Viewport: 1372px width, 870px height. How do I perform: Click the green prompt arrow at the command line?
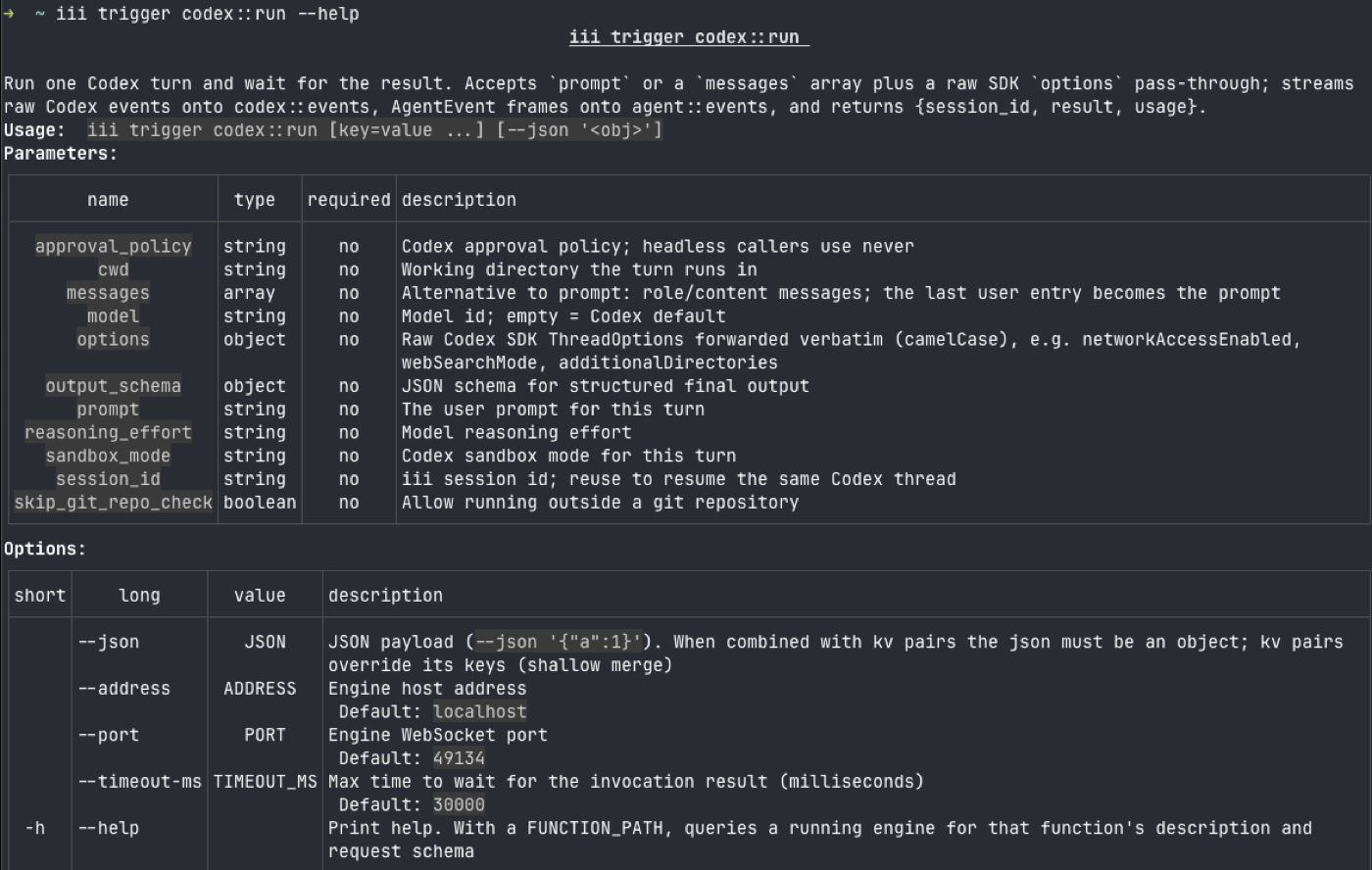8,14
